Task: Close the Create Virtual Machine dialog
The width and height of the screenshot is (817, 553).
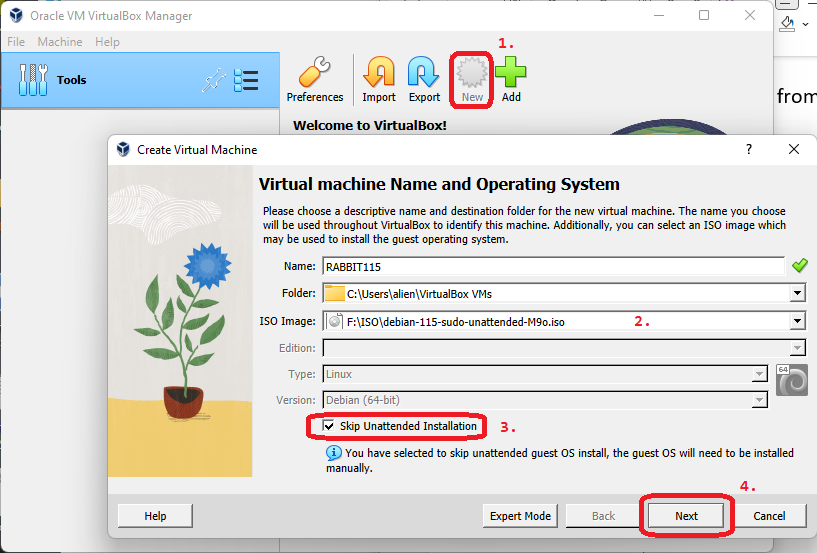Action: (x=794, y=150)
